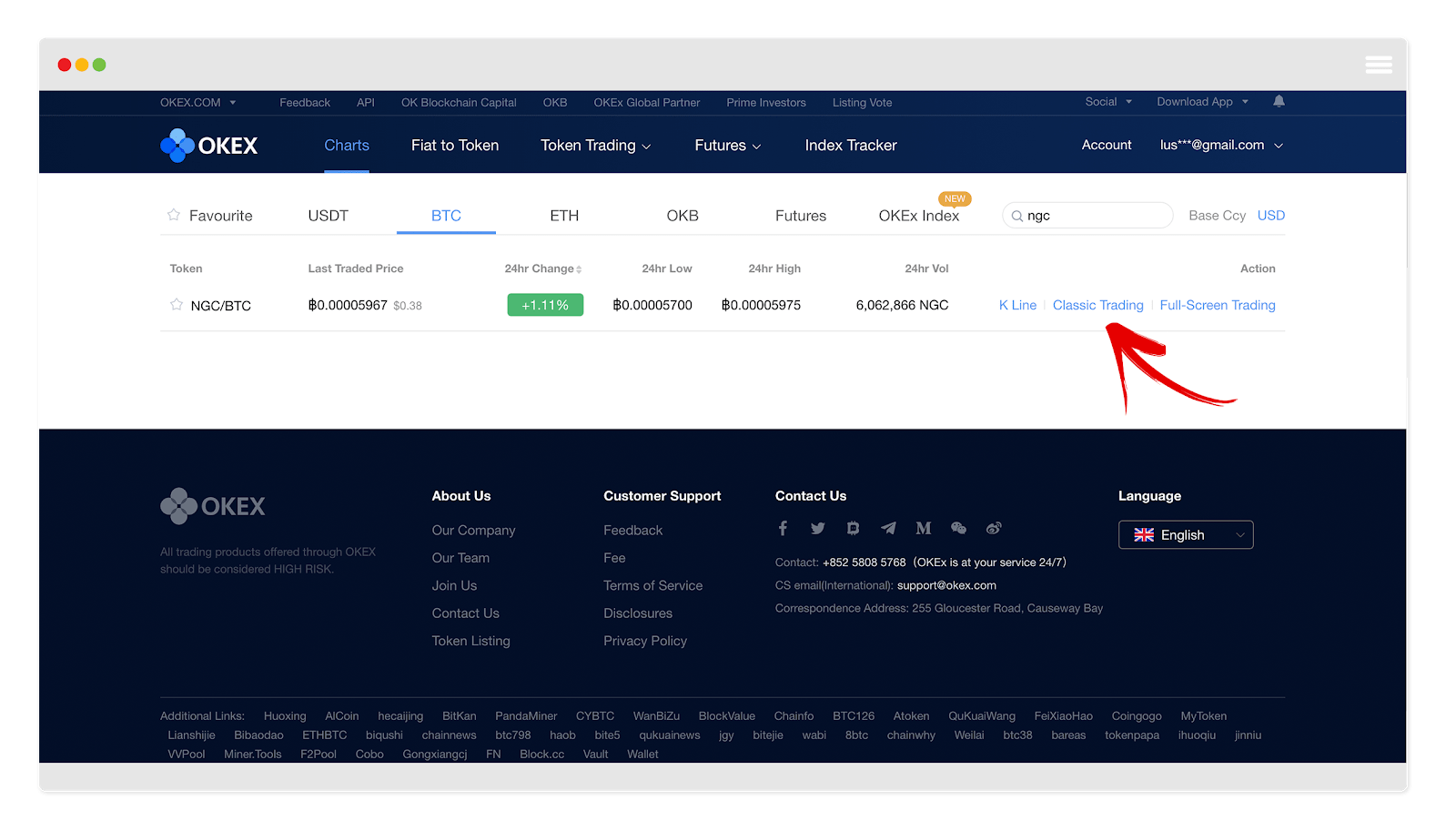Viewport: 1456px width, 821px height.
Task: Open the Weibo contact icon
Action: coord(994,528)
